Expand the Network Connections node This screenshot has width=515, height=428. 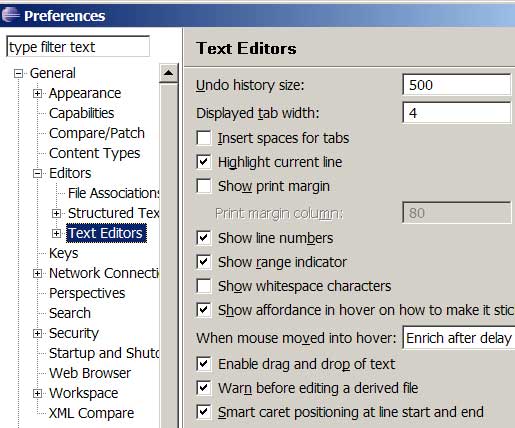pos(37,273)
